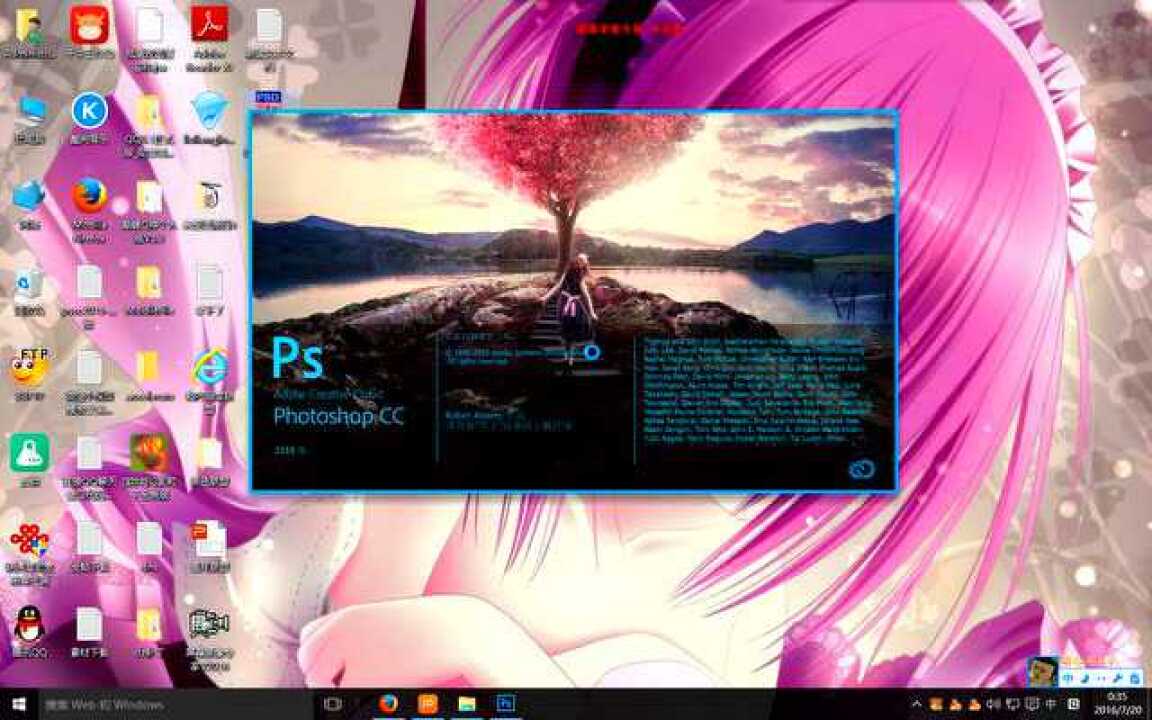Open the QQ penguin desktop icon
Screen dimensions: 1152x720
click(29, 624)
